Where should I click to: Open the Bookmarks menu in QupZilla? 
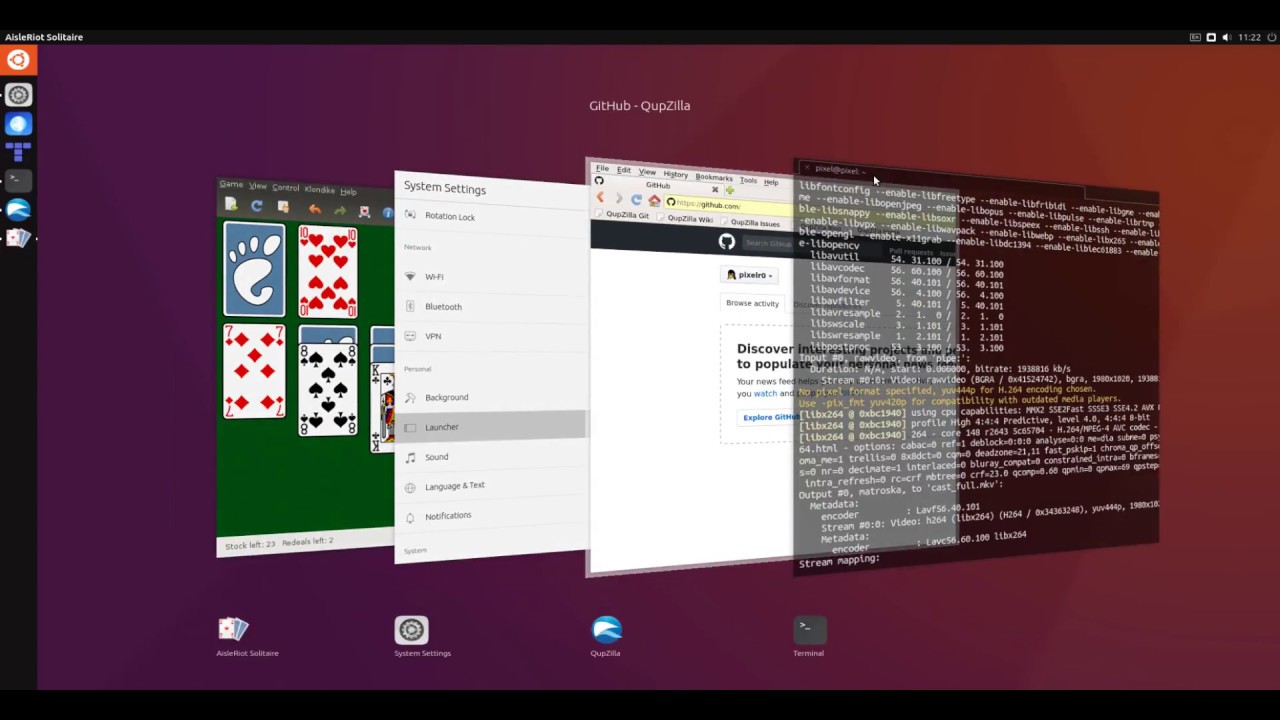click(x=714, y=177)
